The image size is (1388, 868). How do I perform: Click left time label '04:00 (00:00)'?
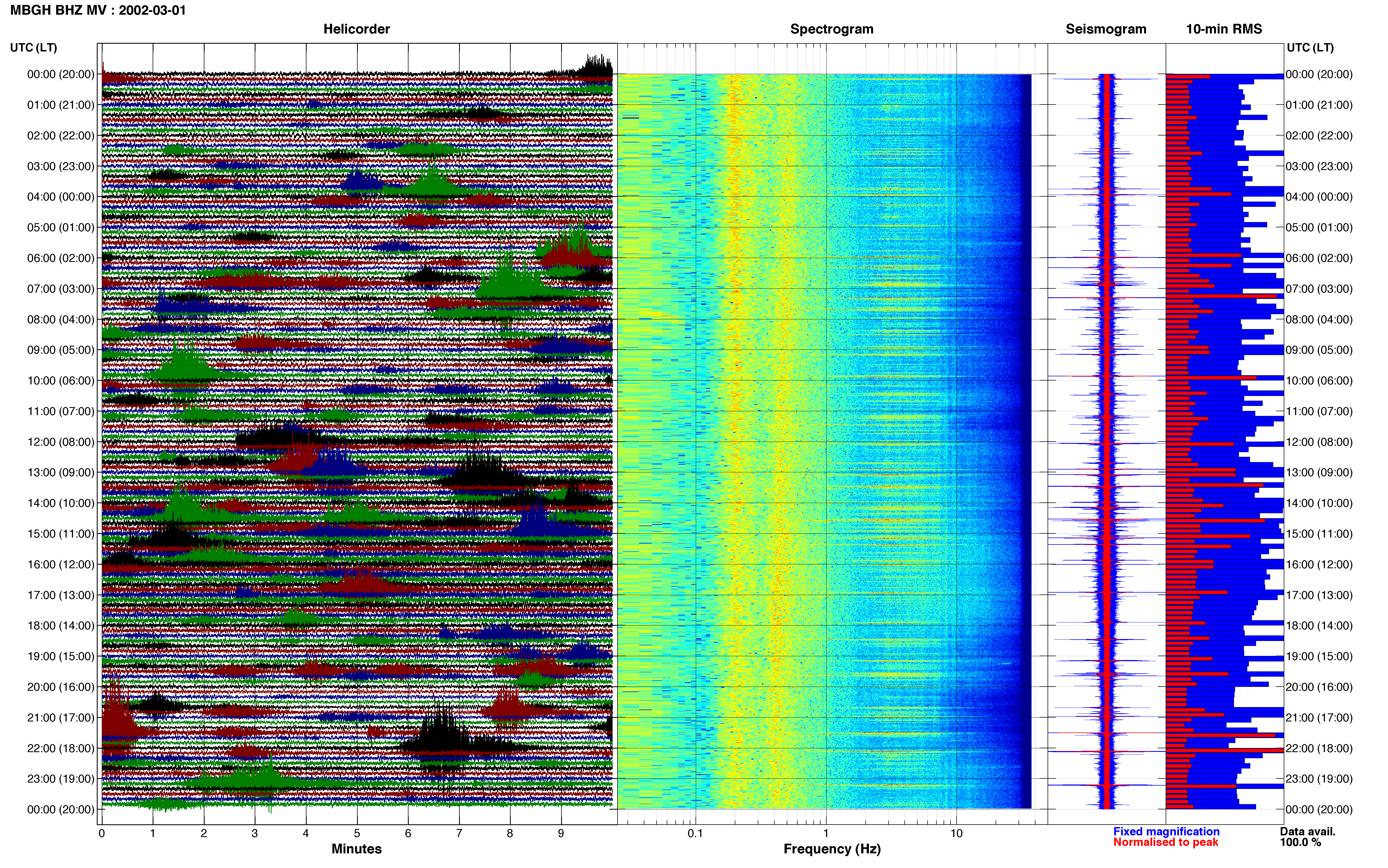click(61, 197)
